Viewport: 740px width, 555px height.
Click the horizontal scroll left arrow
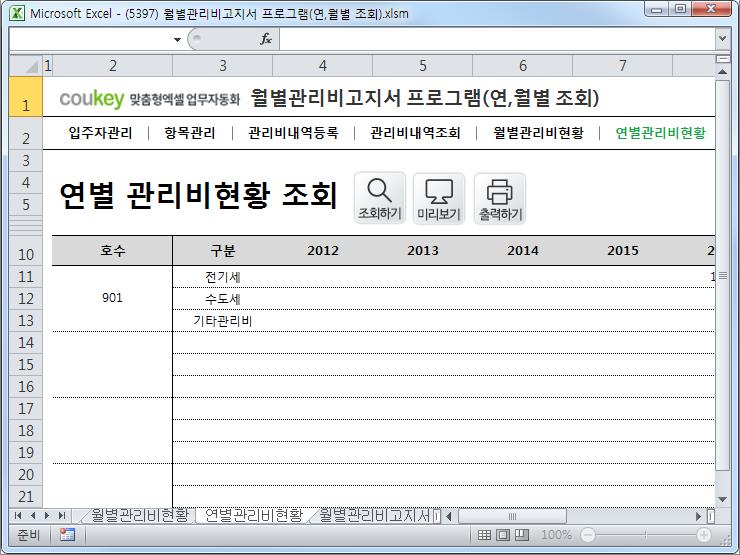click(448, 516)
